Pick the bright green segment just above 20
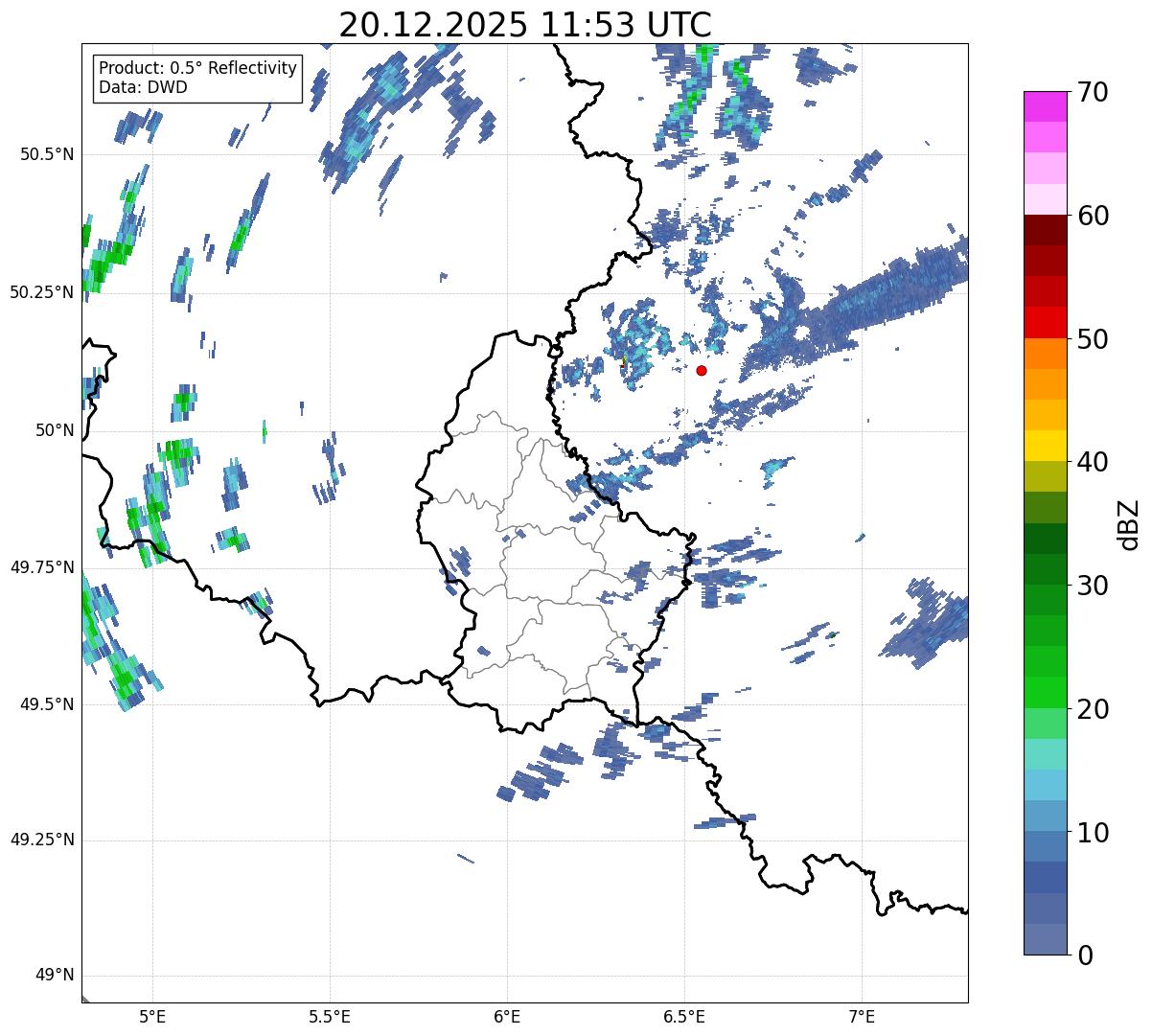This screenshot has height=1036, width=1152. 1045,693
